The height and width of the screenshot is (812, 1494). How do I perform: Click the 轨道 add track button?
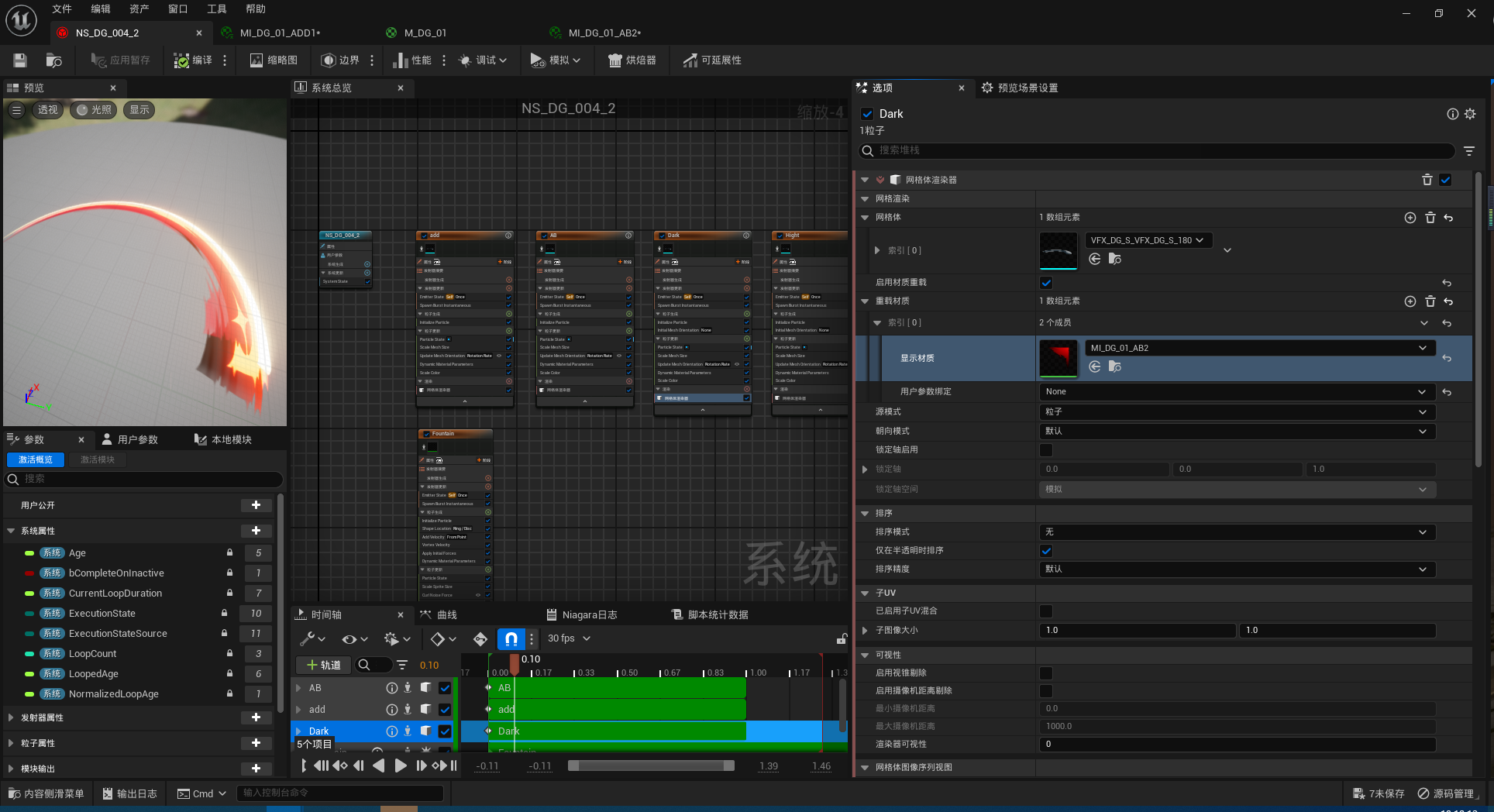(323, 665)
